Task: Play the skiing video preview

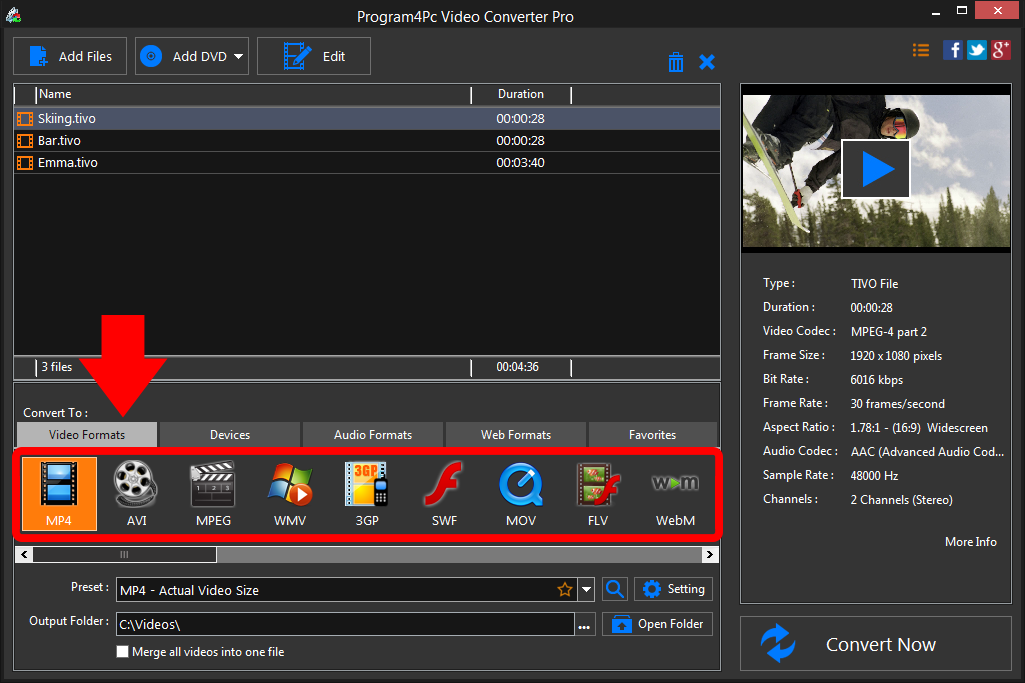Action: click(875, 169)
